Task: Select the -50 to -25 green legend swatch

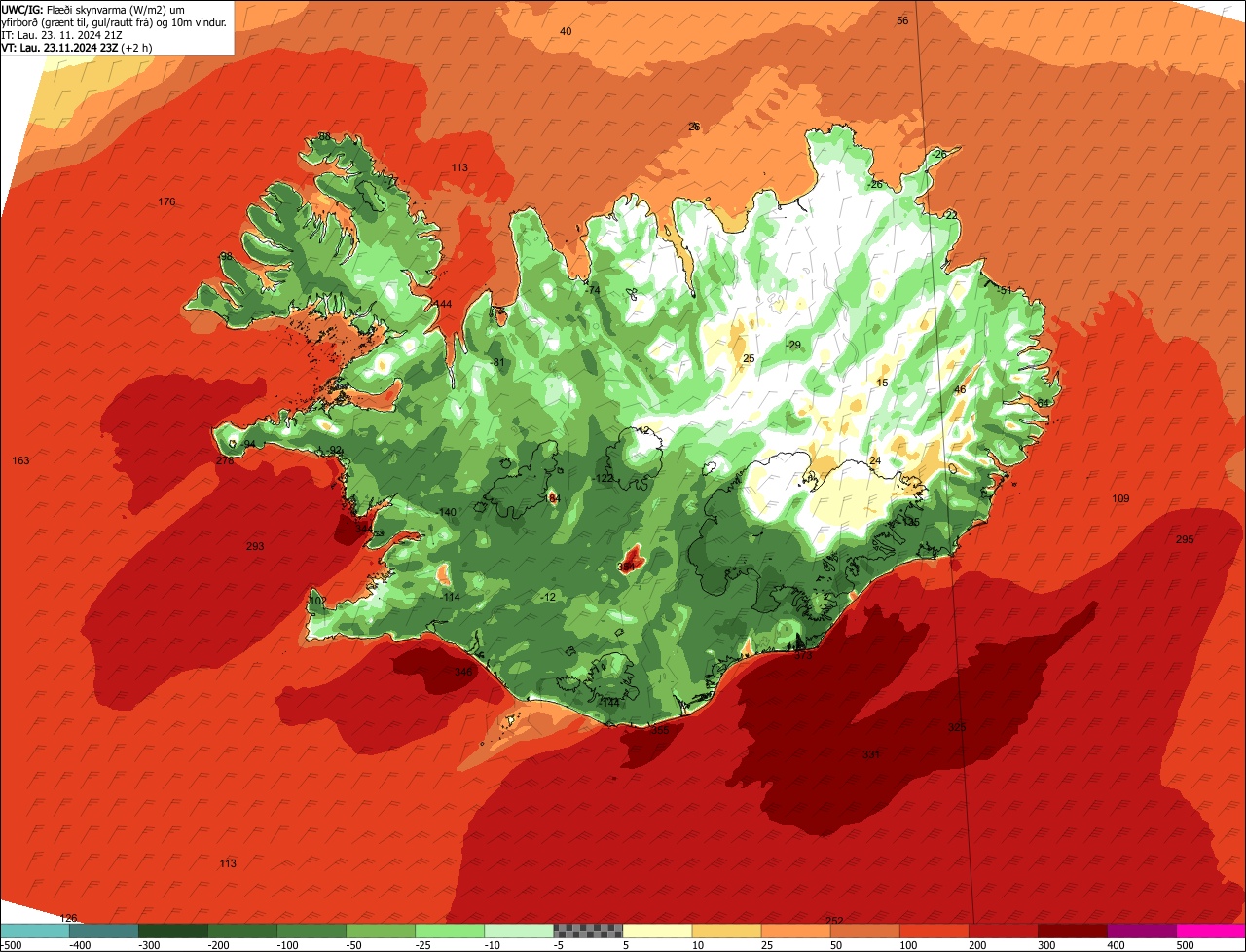Action: tap(381, 932)
